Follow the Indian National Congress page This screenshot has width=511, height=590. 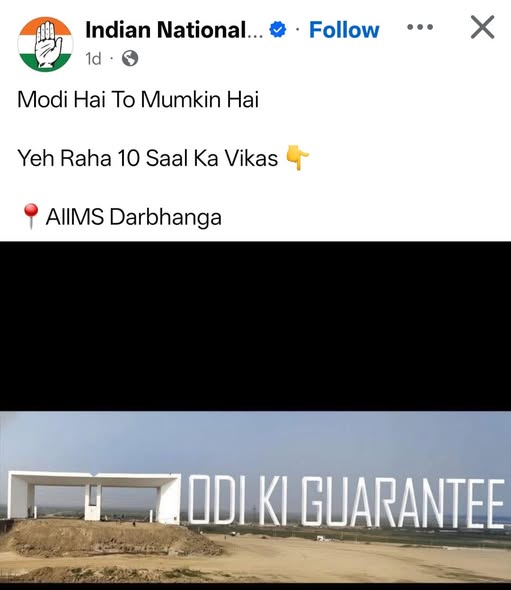click(344, 30)
